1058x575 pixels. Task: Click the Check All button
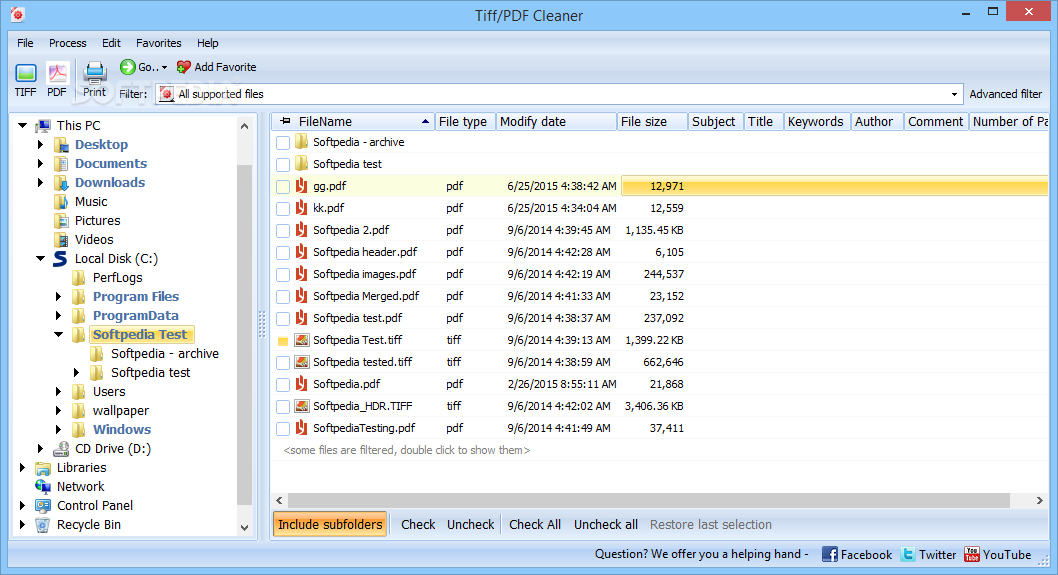(535, 524)
